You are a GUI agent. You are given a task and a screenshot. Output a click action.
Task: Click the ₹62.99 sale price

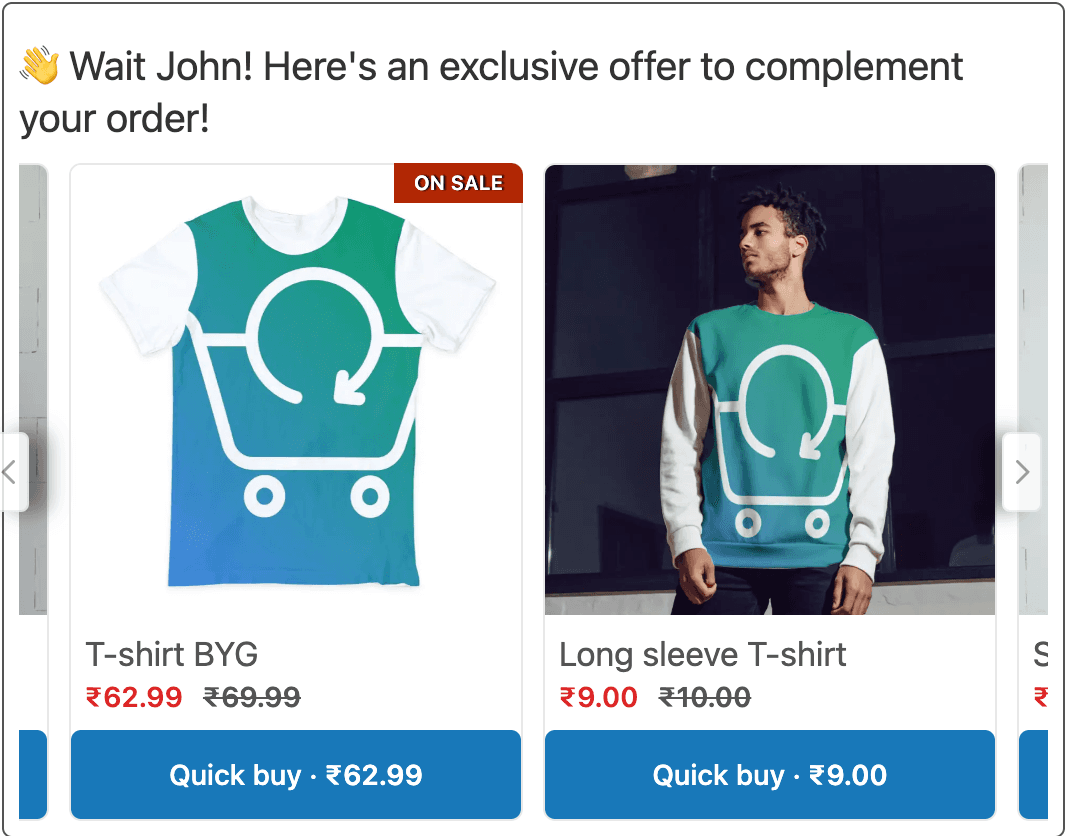(x=134, y=697)
